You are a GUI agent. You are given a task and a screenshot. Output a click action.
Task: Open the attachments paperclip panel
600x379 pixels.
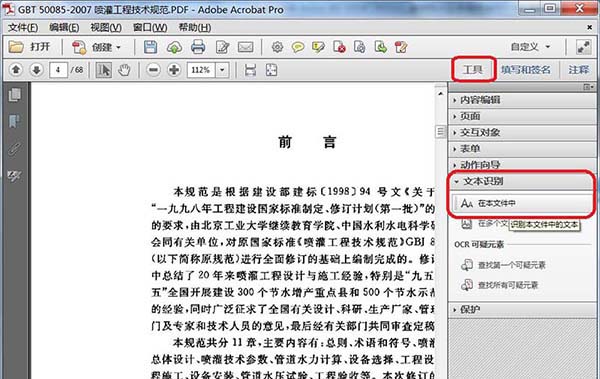pos(15,149)
